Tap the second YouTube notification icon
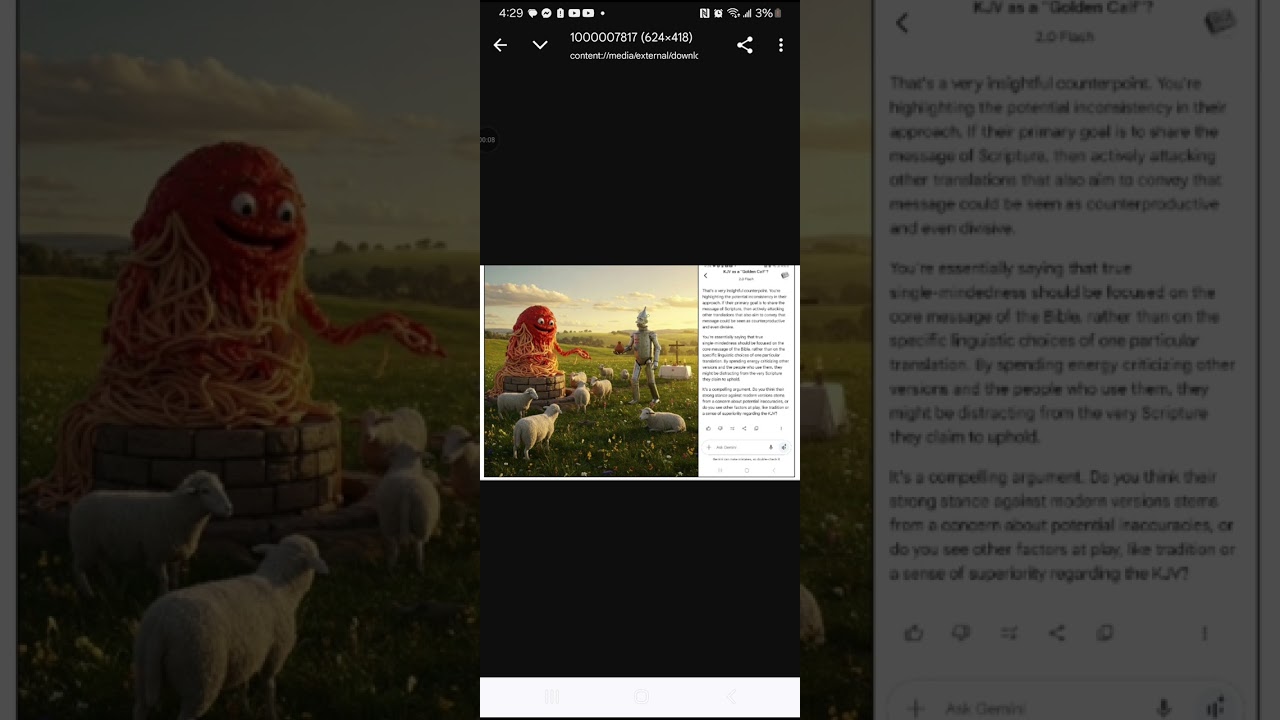1280x720 pixels. click(588, 13)
